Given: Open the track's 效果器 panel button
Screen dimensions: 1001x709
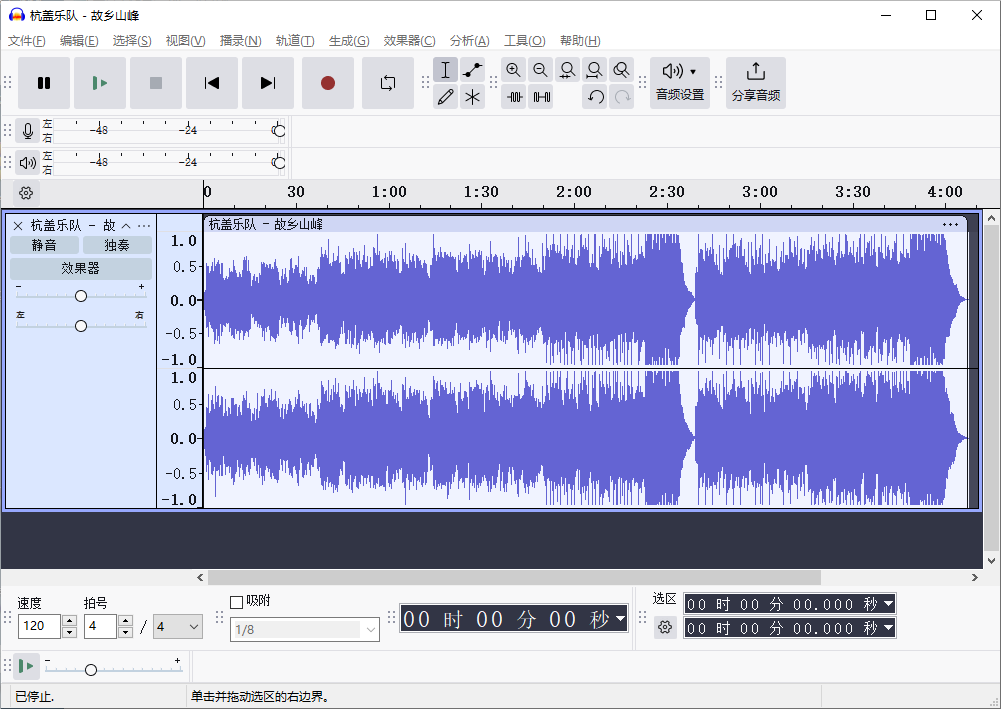Looking at the screenshot, I should (x=80, y=268).
